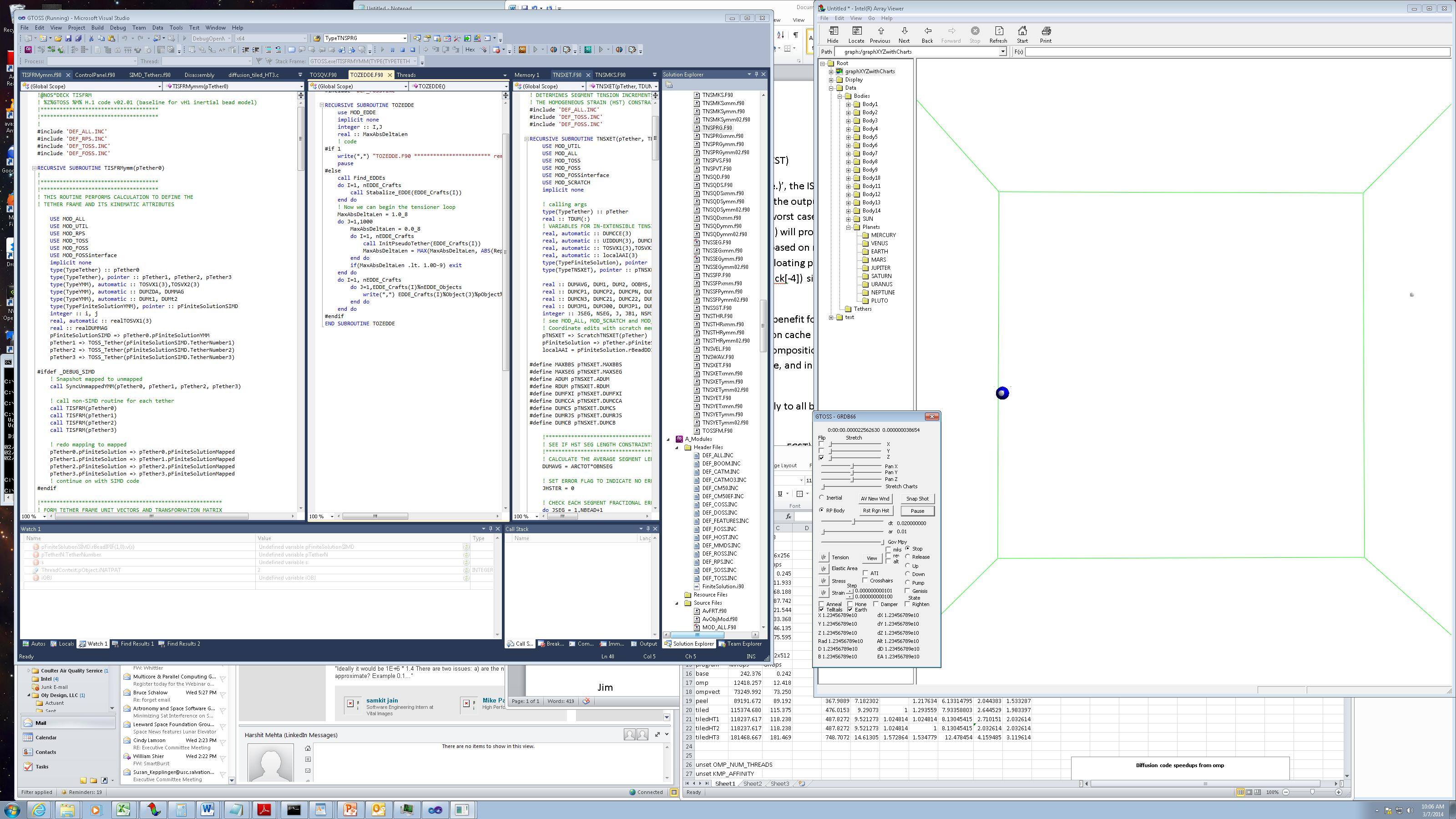Expand the Body1 tree node
The image size is (1456, 819).
coord(849,104)
